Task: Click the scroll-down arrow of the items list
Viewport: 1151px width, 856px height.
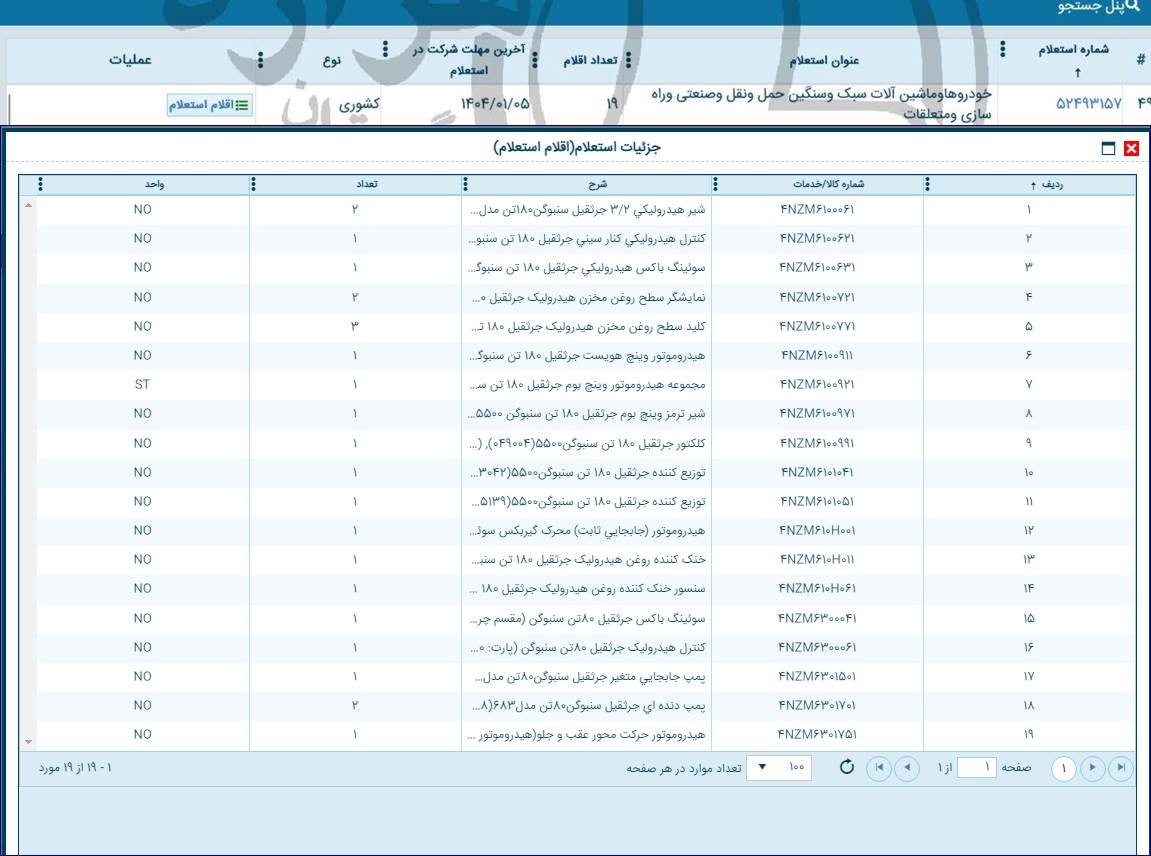Action: coord(28,741)
